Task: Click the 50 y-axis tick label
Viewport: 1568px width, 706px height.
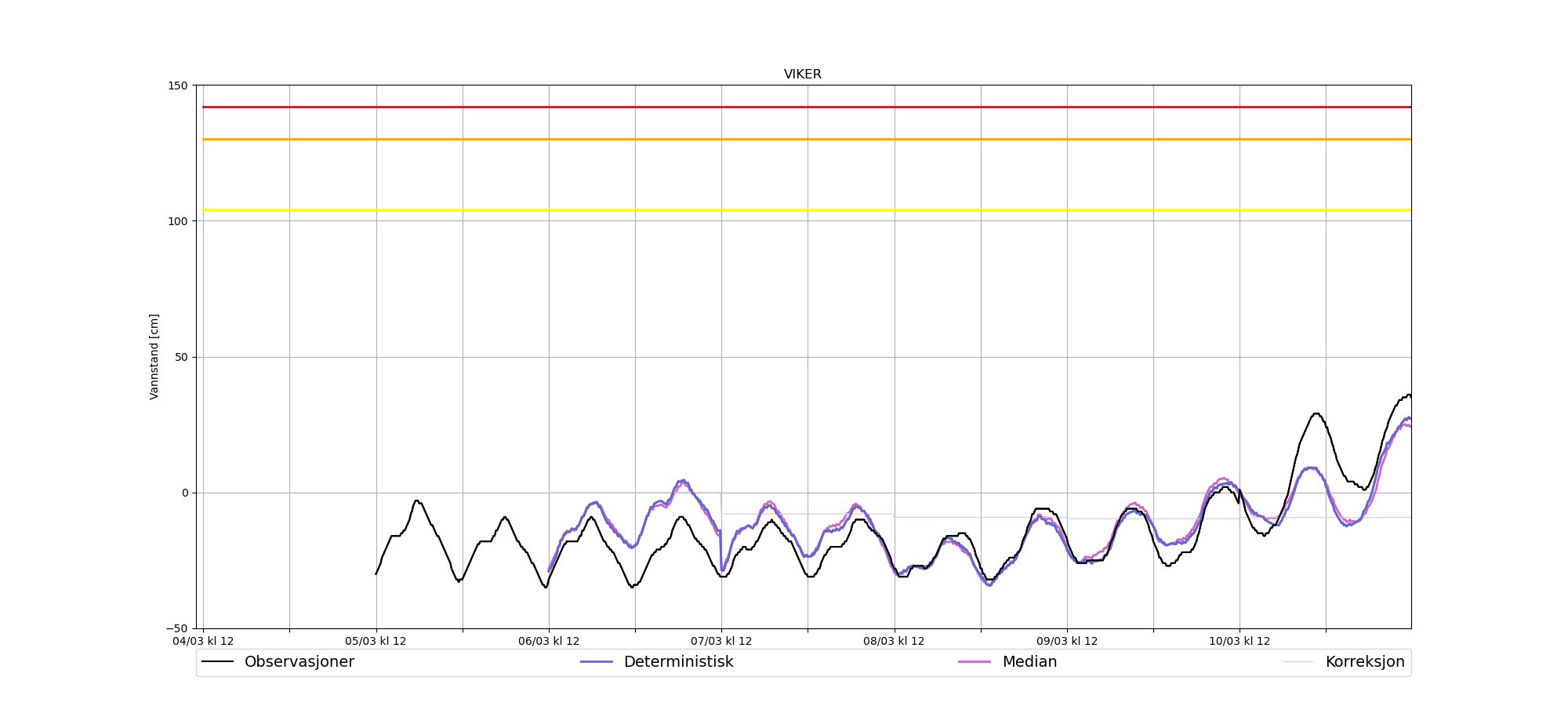Action: click(181, 357)
